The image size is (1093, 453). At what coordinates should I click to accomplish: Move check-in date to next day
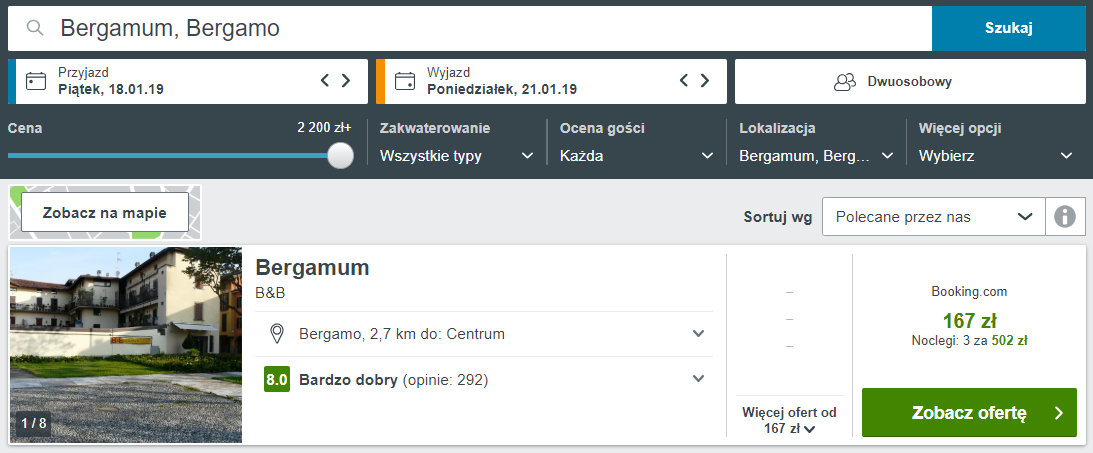tap(346, 80)
